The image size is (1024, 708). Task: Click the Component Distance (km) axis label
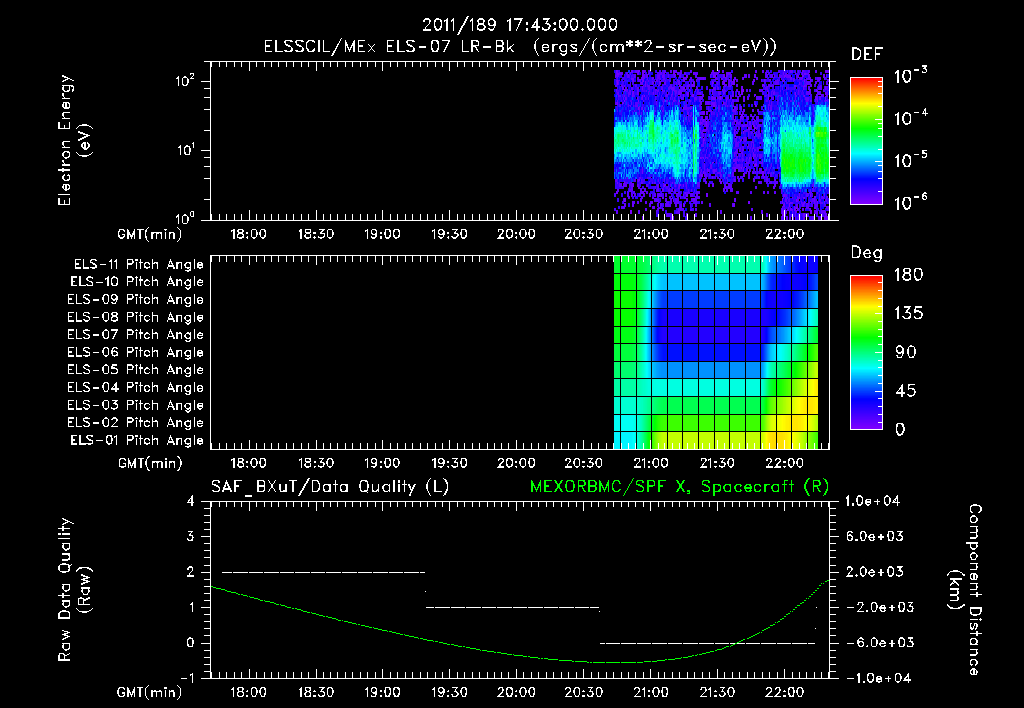[965, 590]
